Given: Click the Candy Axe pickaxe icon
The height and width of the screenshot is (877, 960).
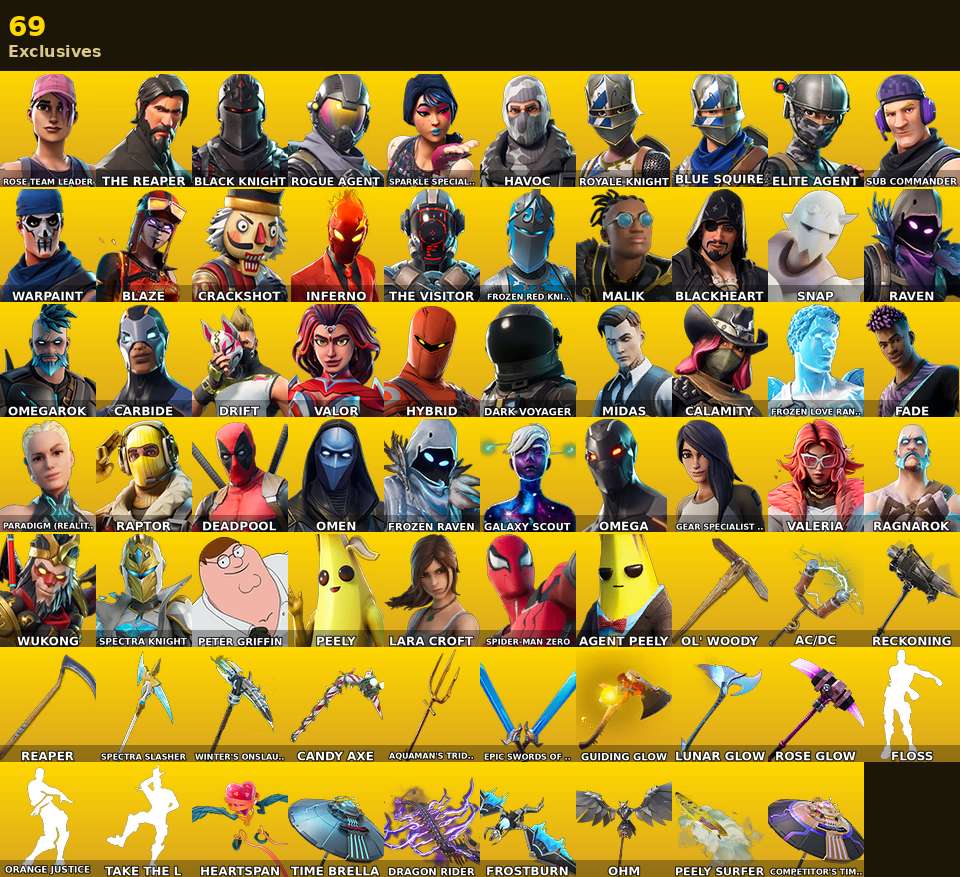Looking at the screenshot, I should pos(336,705).
